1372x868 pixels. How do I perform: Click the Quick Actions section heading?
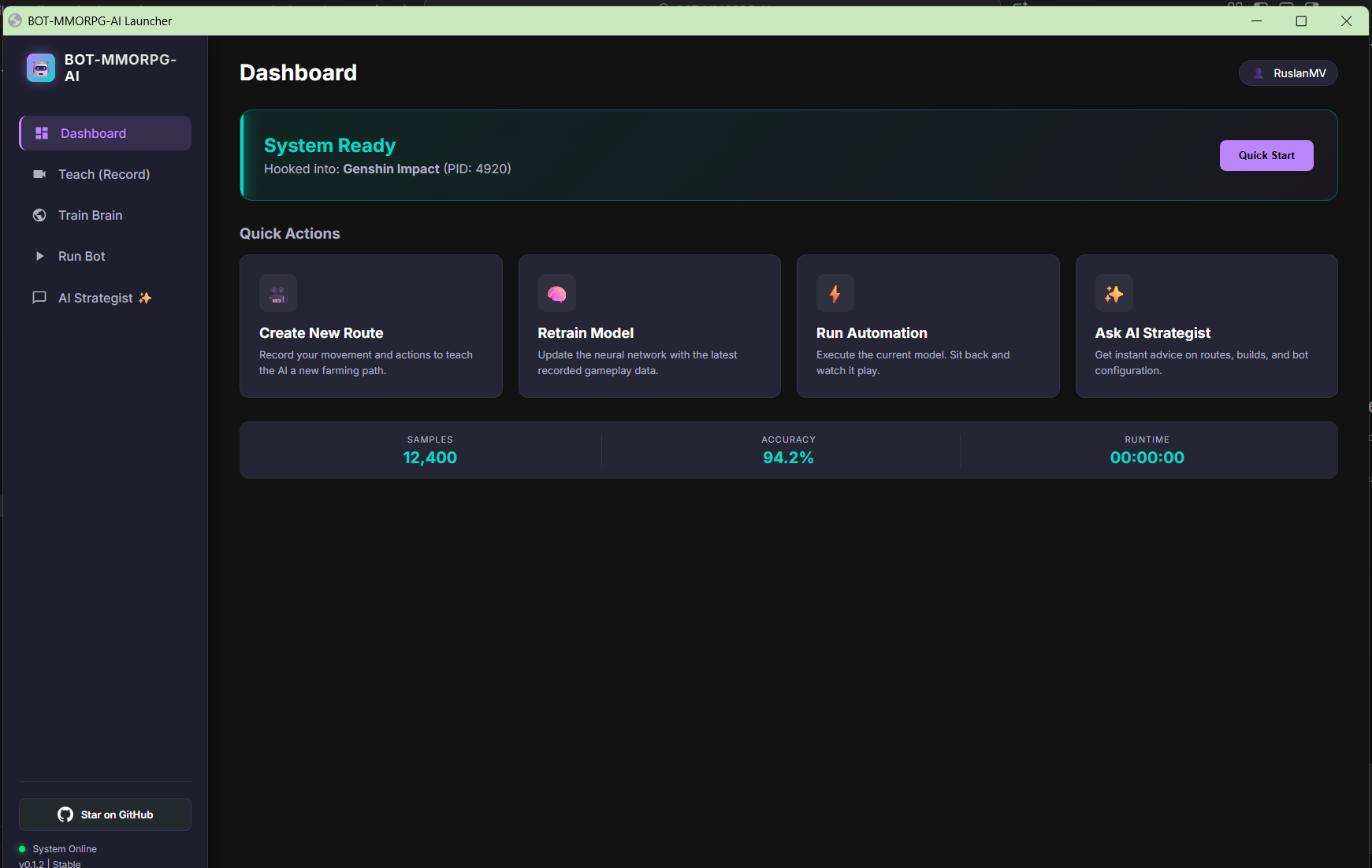290,233
